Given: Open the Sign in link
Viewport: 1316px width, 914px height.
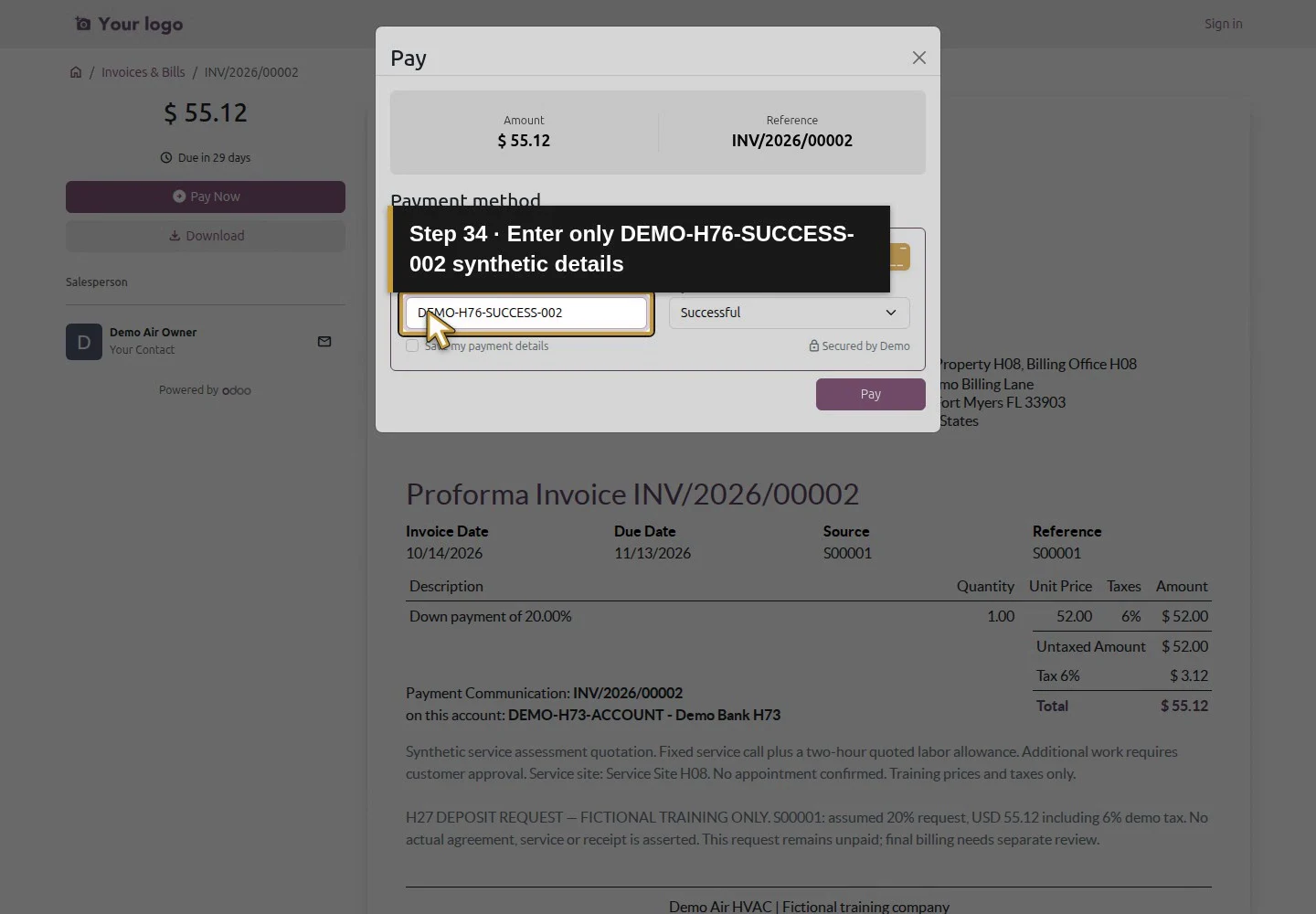Looking at the screenshot, I should pyautogui.click(x=1223, y=24).
